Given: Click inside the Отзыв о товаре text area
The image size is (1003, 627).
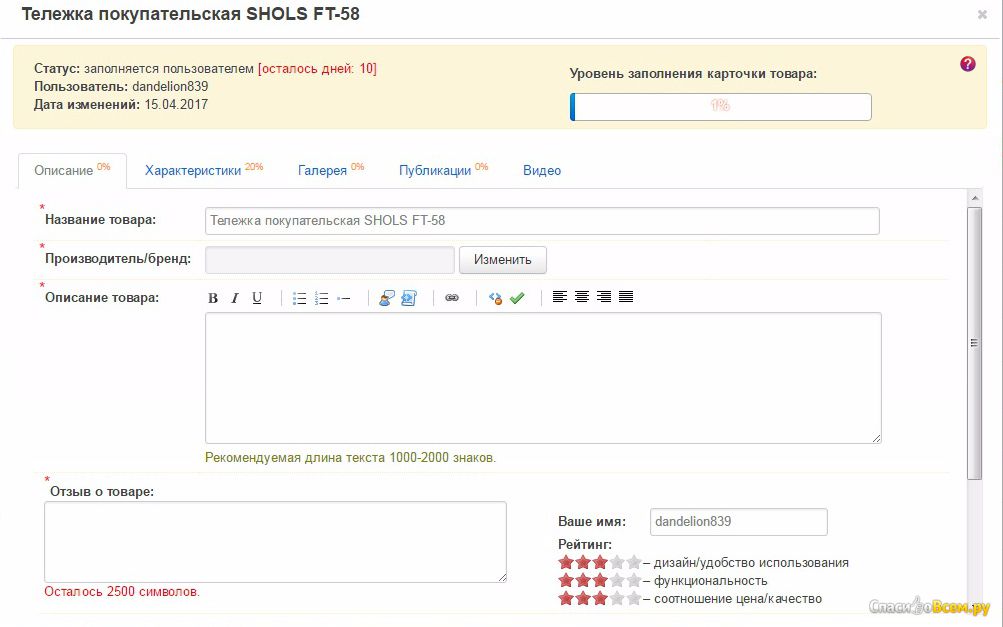Looking at the screenshot, I should click(276, 542).
